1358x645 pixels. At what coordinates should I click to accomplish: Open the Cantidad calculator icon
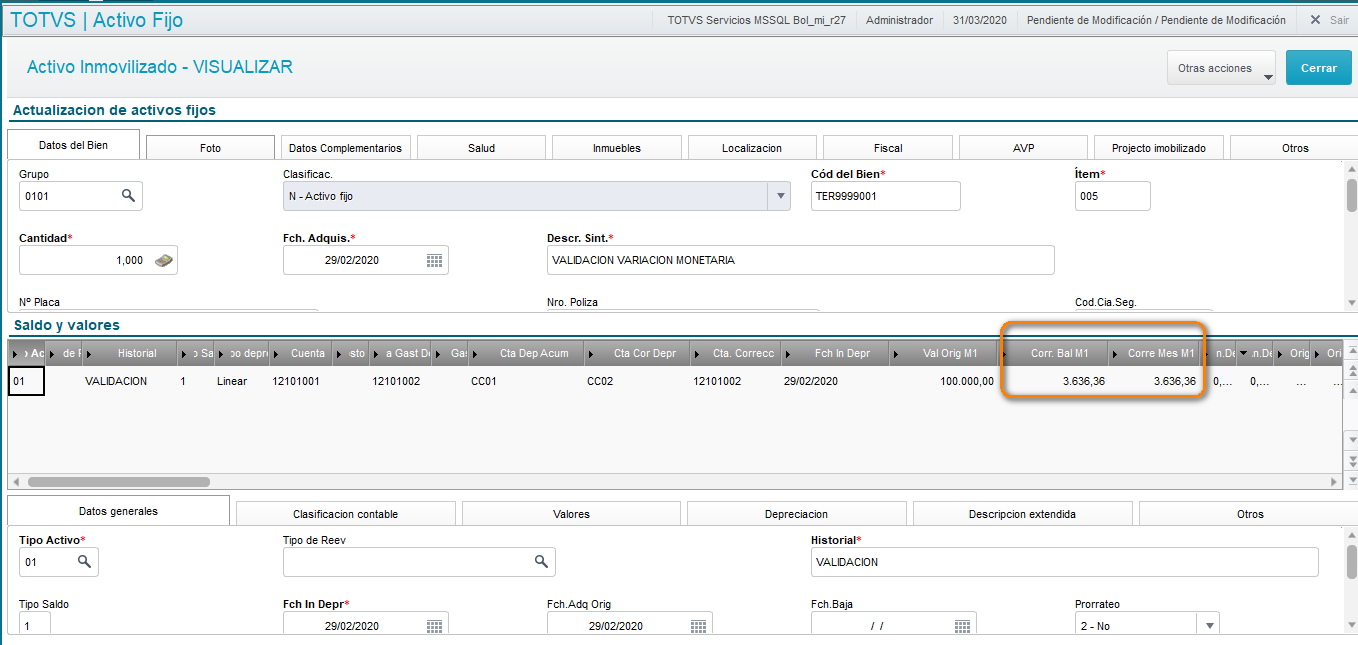pos(163,260)
